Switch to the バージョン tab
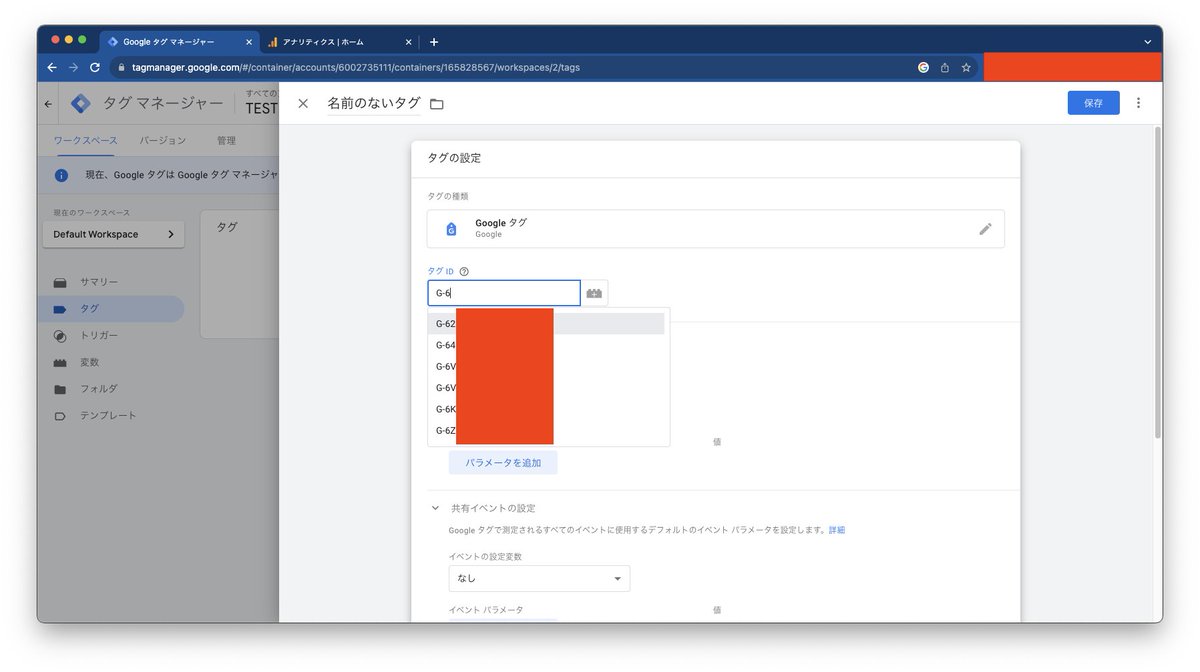Viewport: 1200px width, 672px height. coord(163,141)
